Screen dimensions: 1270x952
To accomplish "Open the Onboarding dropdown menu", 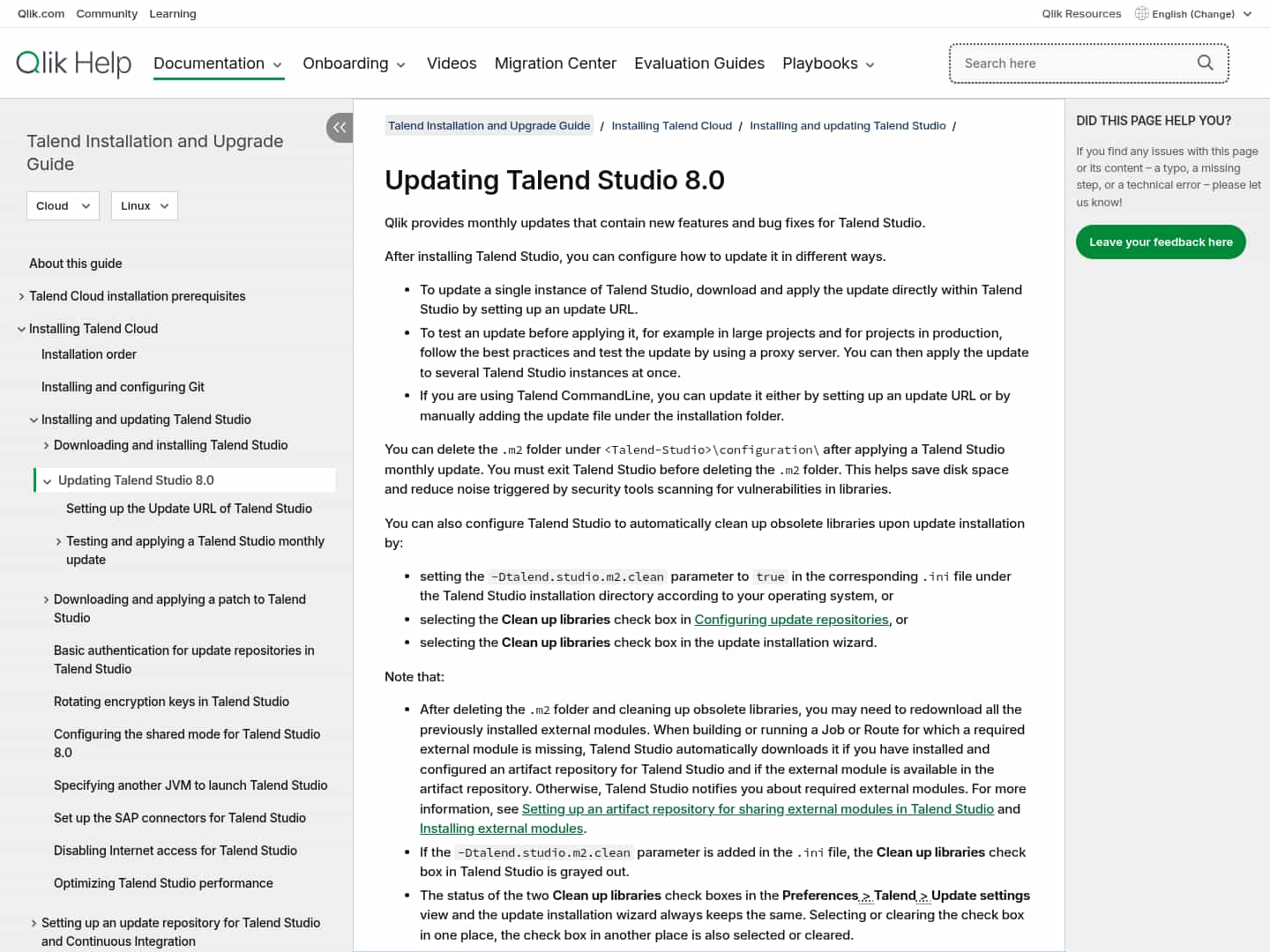I will pos(355,63).
